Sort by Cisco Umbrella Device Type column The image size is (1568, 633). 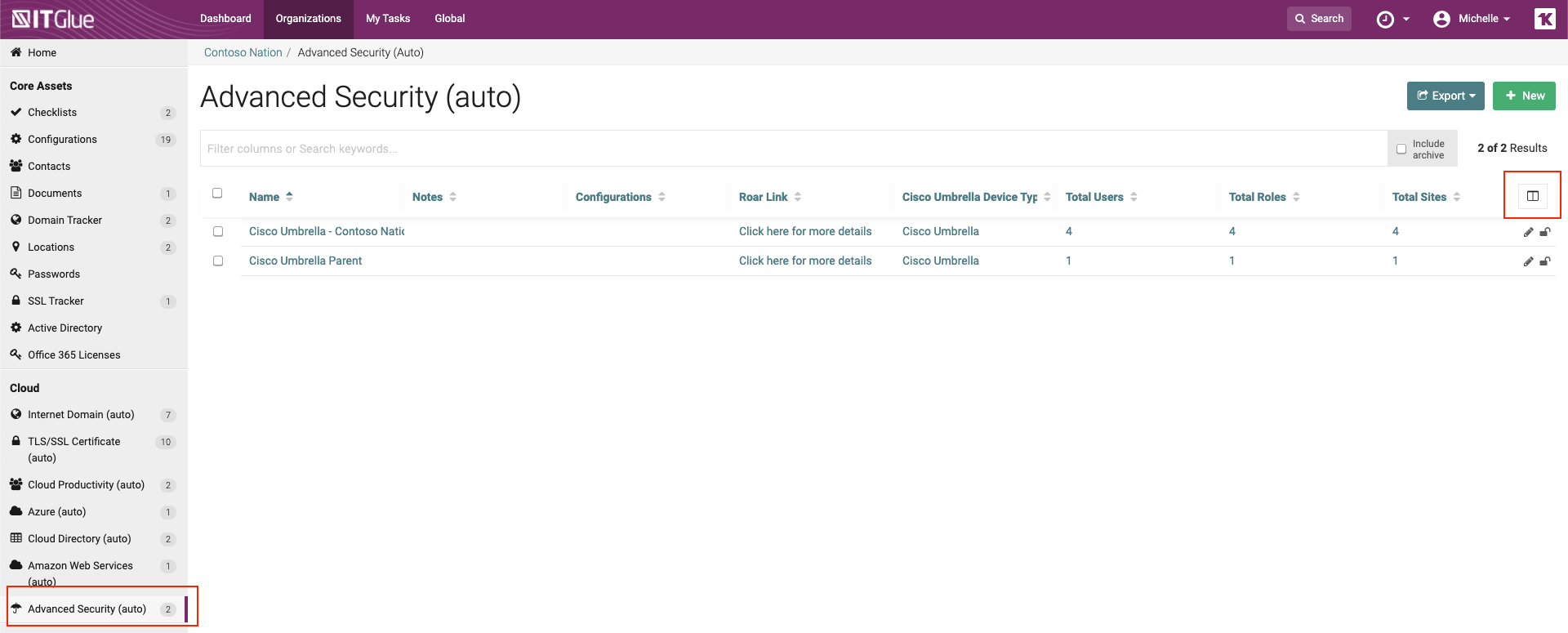[977, 197]
